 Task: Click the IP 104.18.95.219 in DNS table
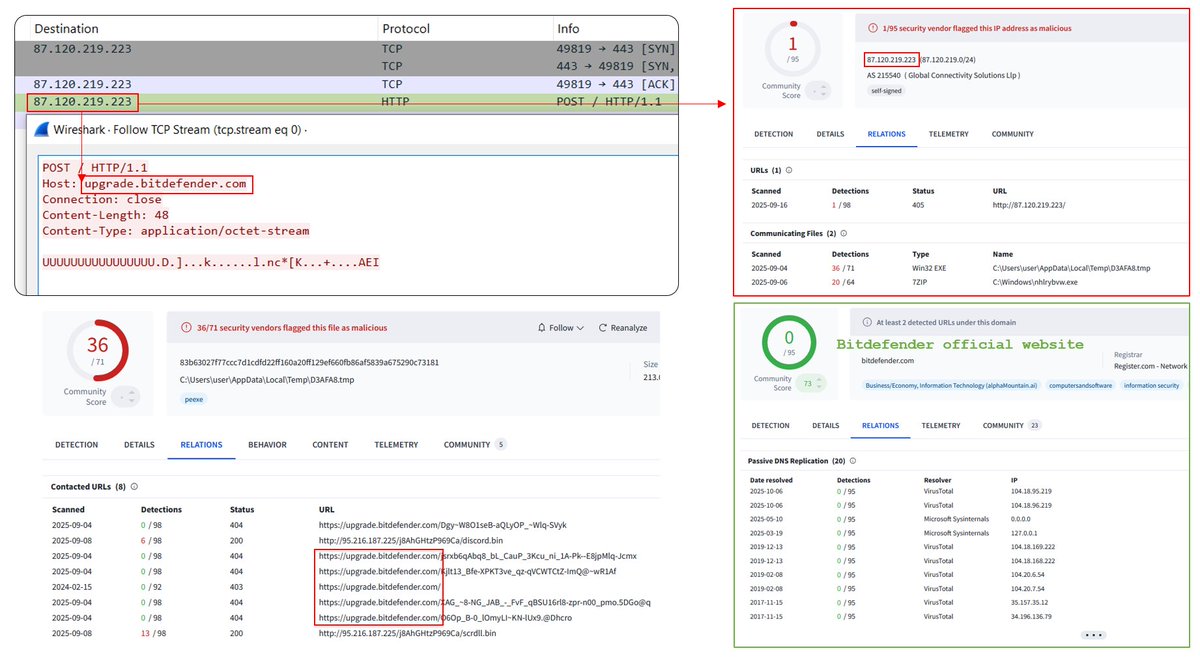coord(1032,491)
